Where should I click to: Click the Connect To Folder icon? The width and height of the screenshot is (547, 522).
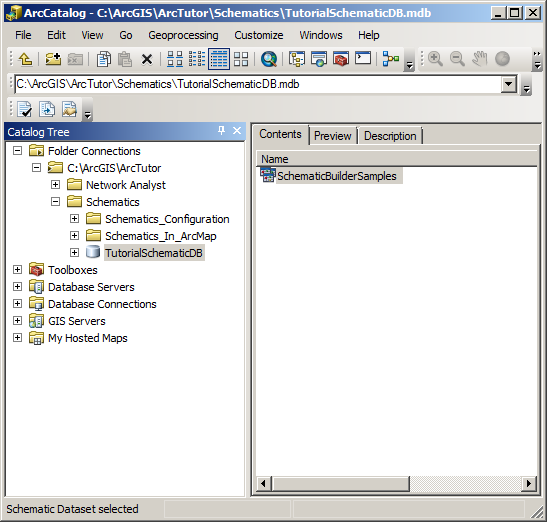click(x=53, y=59)
